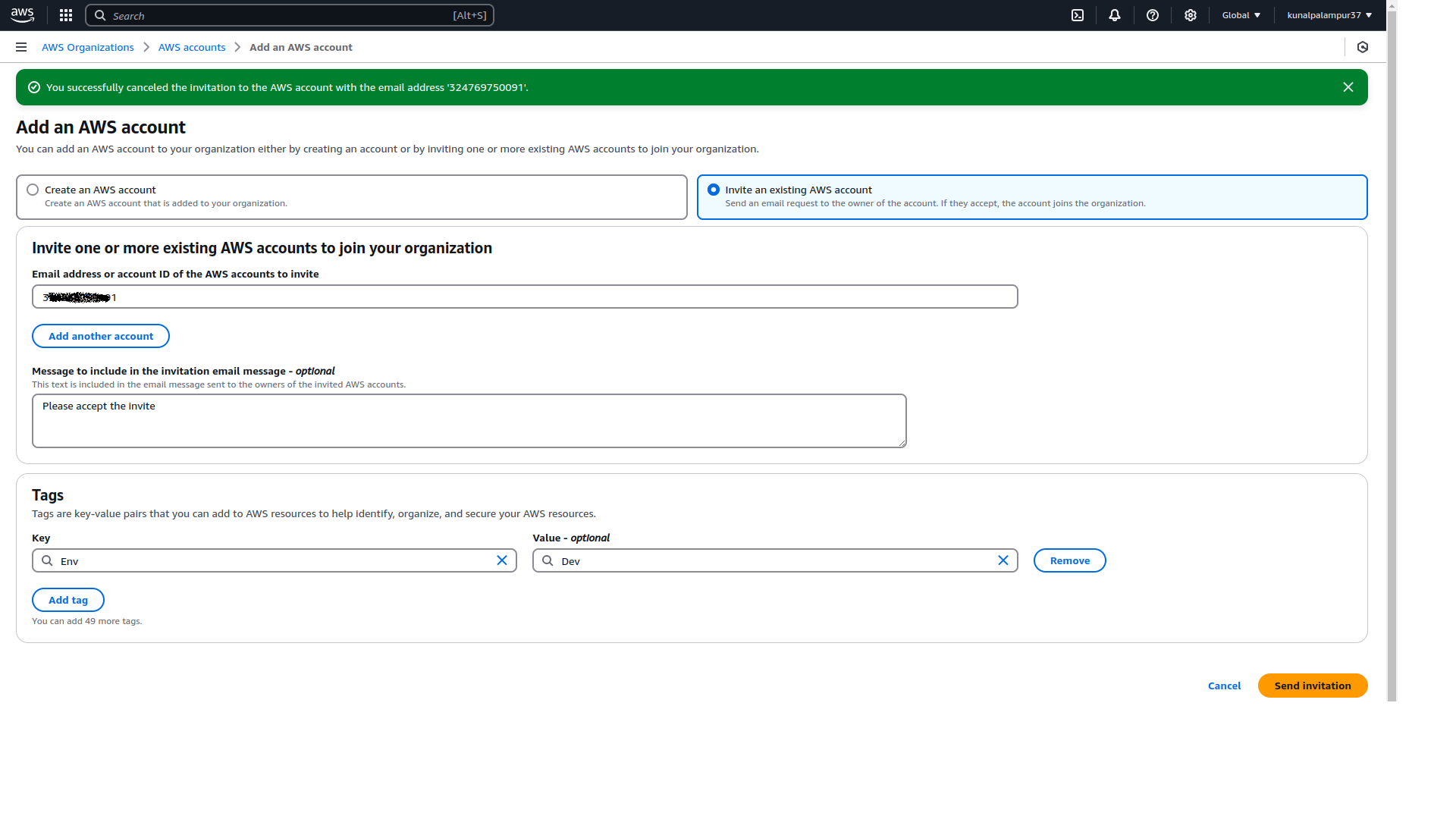
Task: Dismiss the green success banner
Action: [x=1348, y=87]
